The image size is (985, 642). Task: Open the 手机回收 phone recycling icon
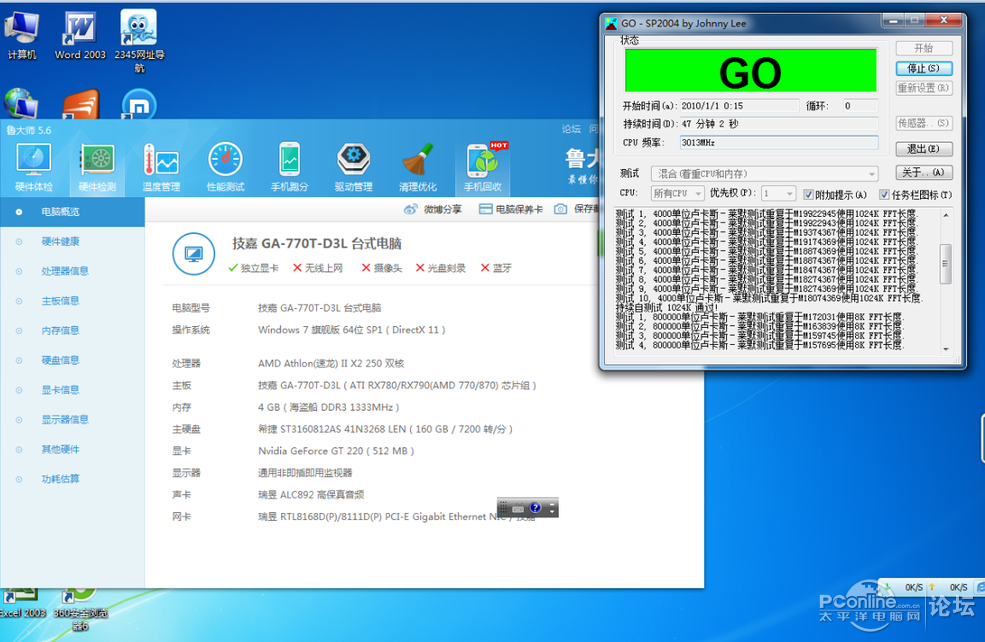(x=482, y=166)
